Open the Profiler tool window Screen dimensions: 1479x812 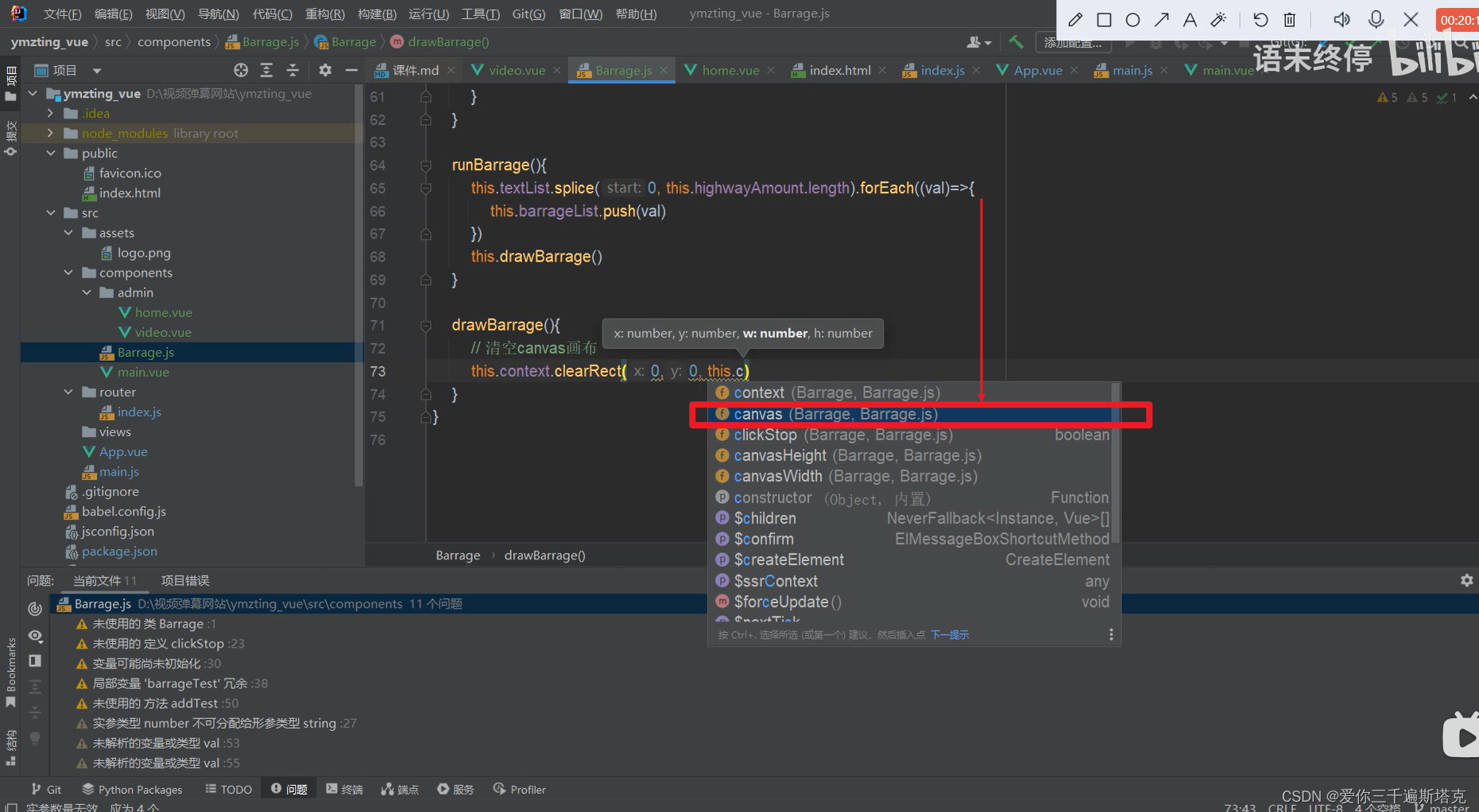(x=520, y=789)
